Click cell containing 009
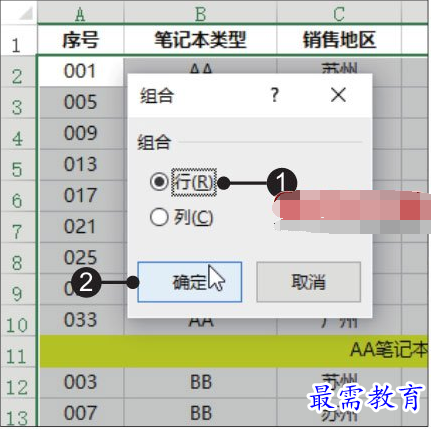 tap(80, 133)
